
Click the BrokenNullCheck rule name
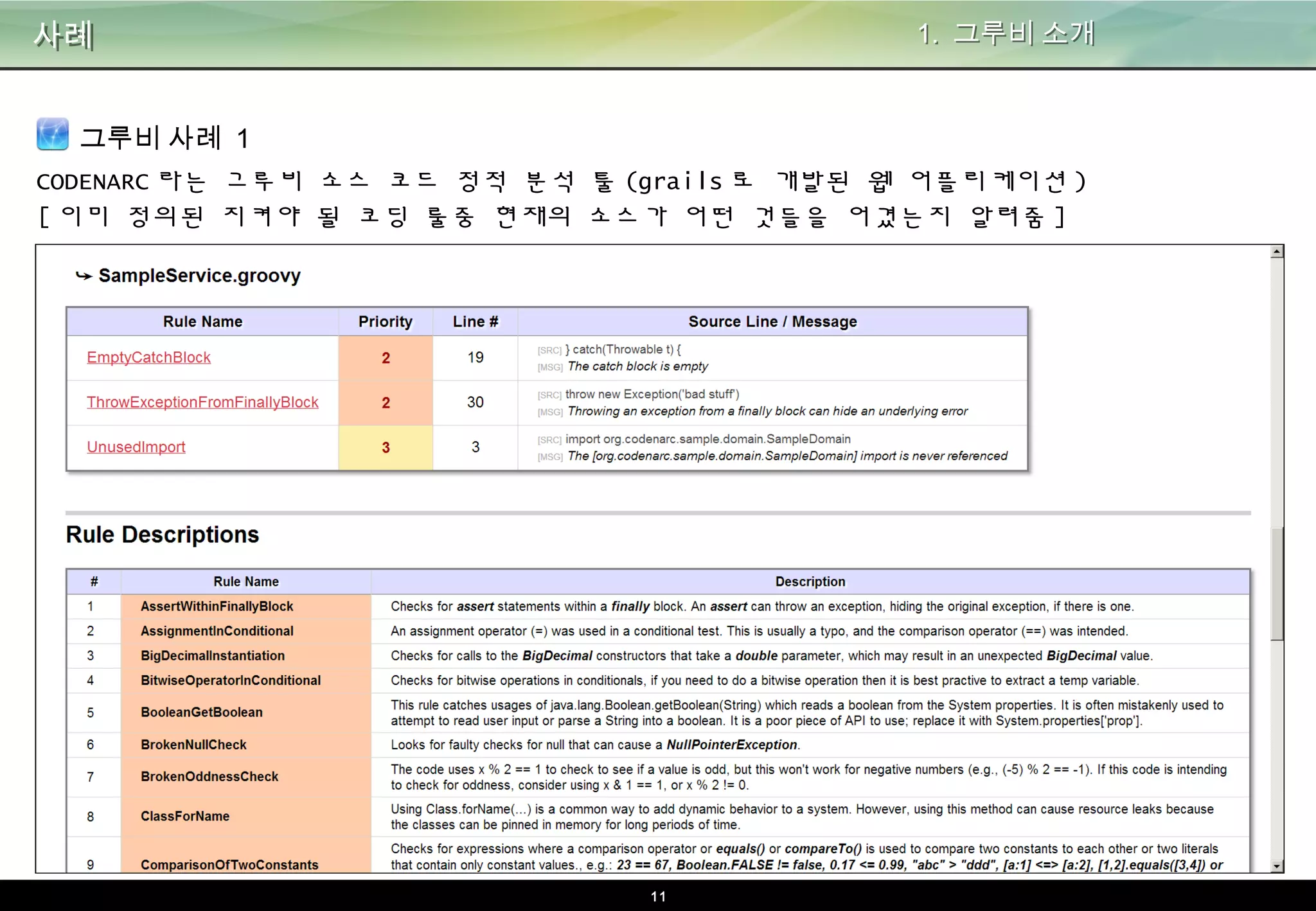point(193,745)
